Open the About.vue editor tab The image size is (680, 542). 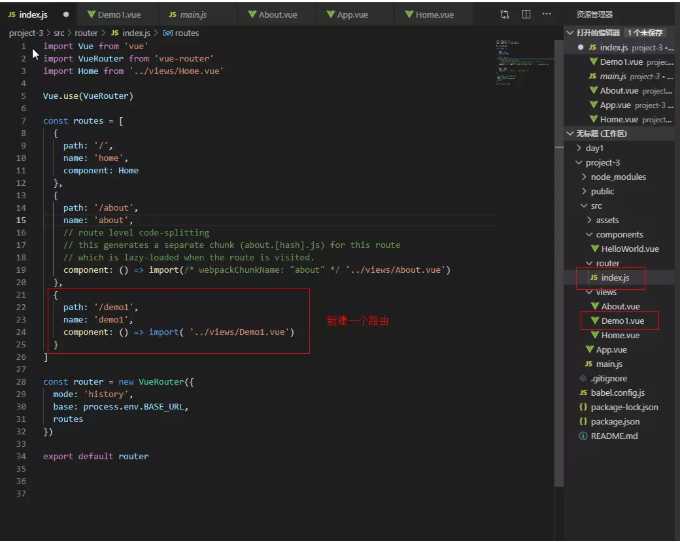(x=273, y=15)
